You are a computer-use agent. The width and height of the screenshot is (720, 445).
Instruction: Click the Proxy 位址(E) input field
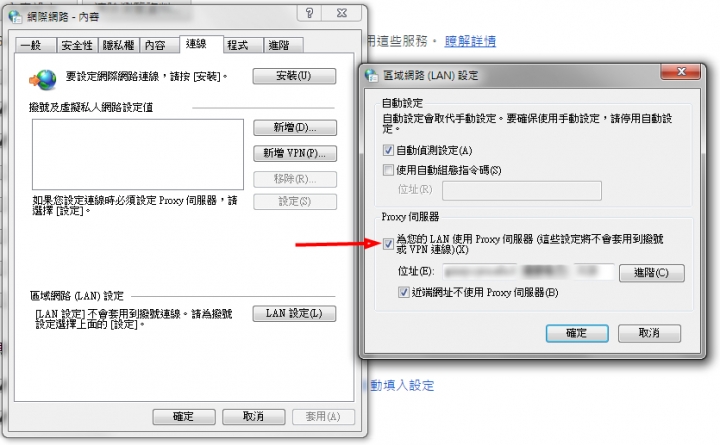click(x=529, y=272)
